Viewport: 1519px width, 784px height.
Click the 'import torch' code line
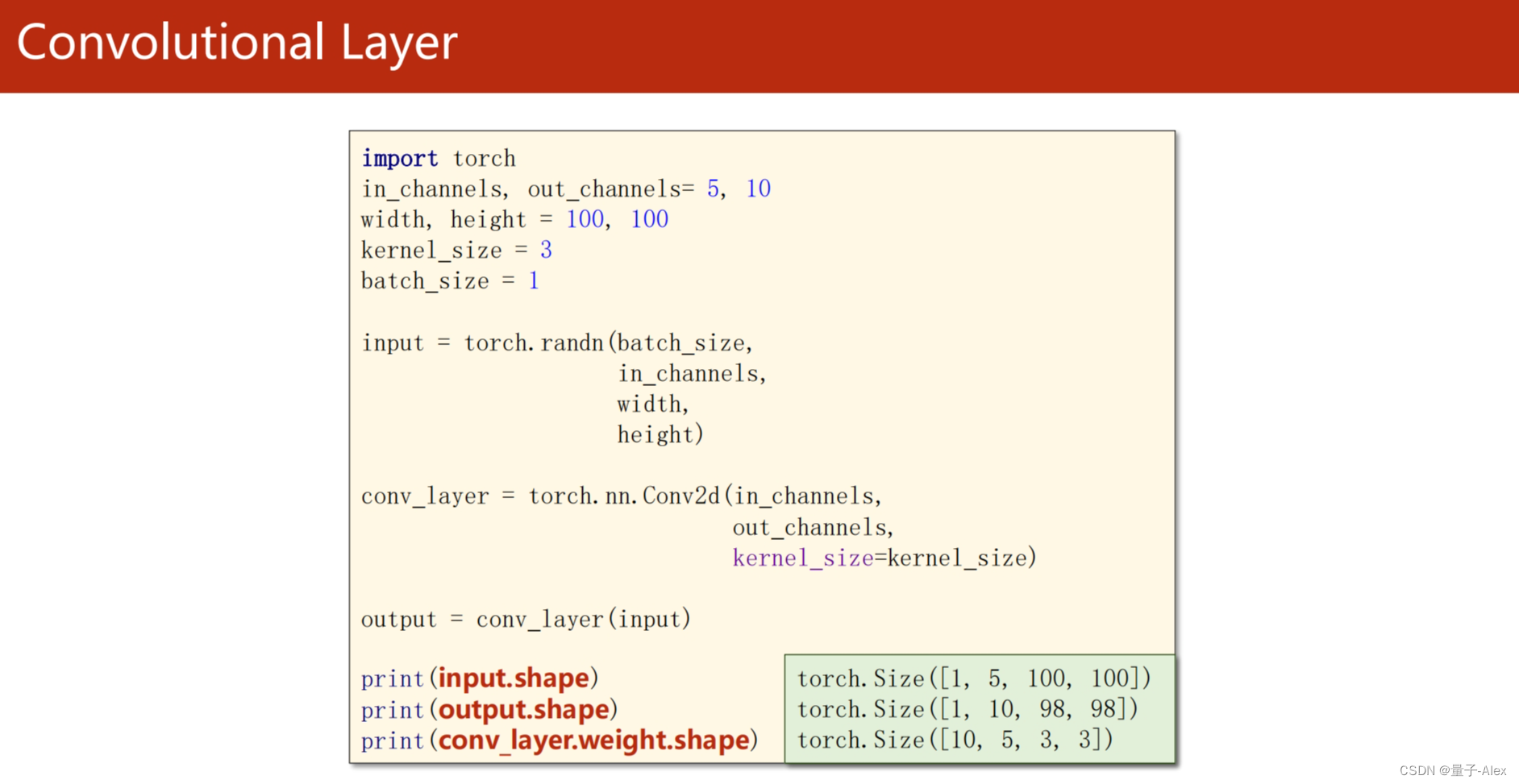[x=438, y=158]
